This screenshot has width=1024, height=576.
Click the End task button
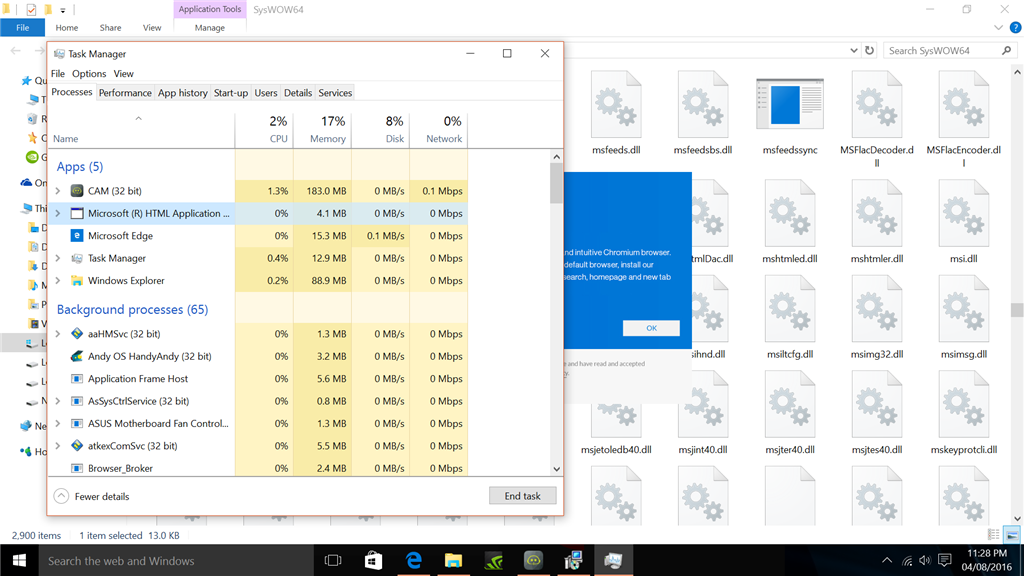(x=522, y=496)
